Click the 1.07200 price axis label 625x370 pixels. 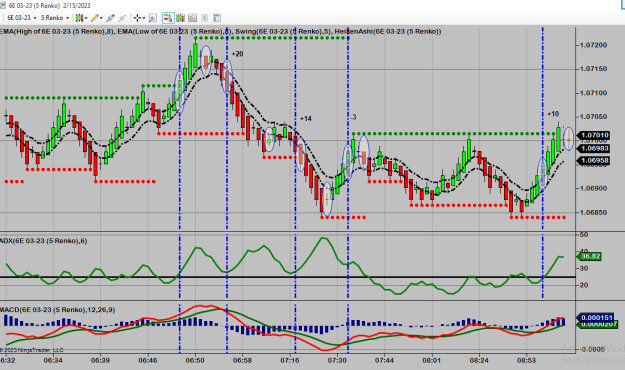click(593, 45)
